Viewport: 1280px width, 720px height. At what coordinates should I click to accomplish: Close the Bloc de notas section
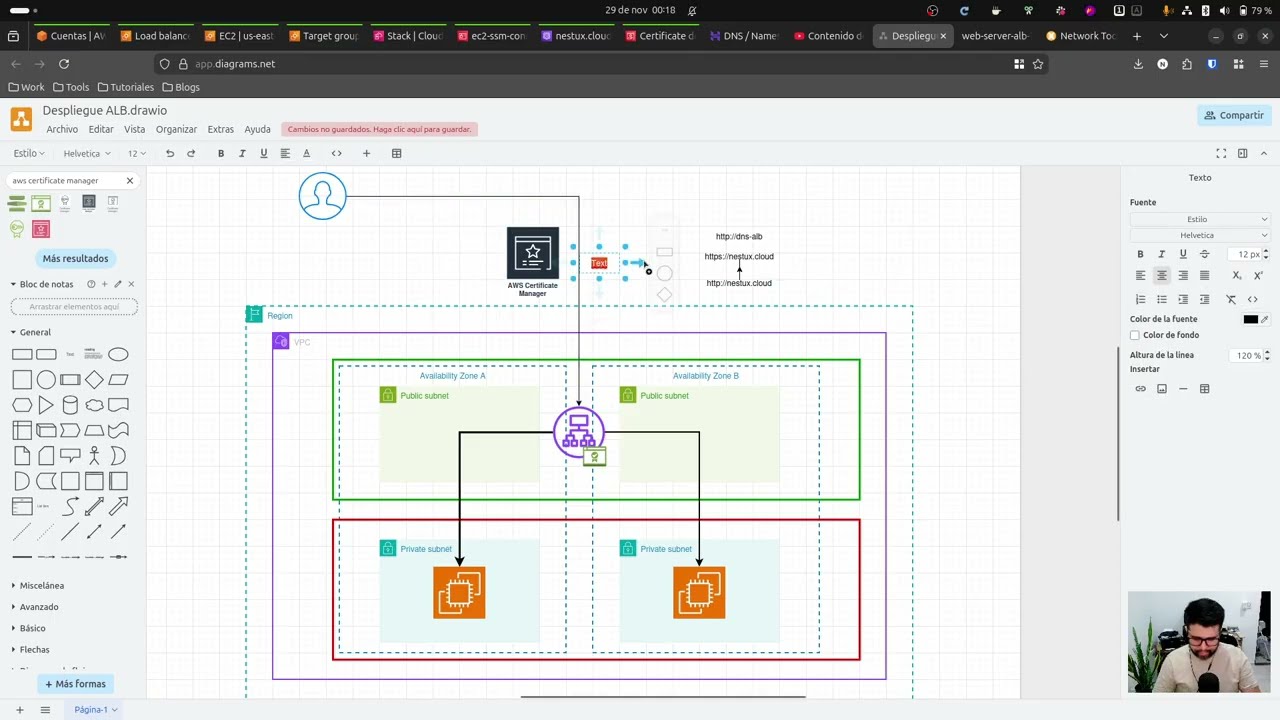[131, 284]
